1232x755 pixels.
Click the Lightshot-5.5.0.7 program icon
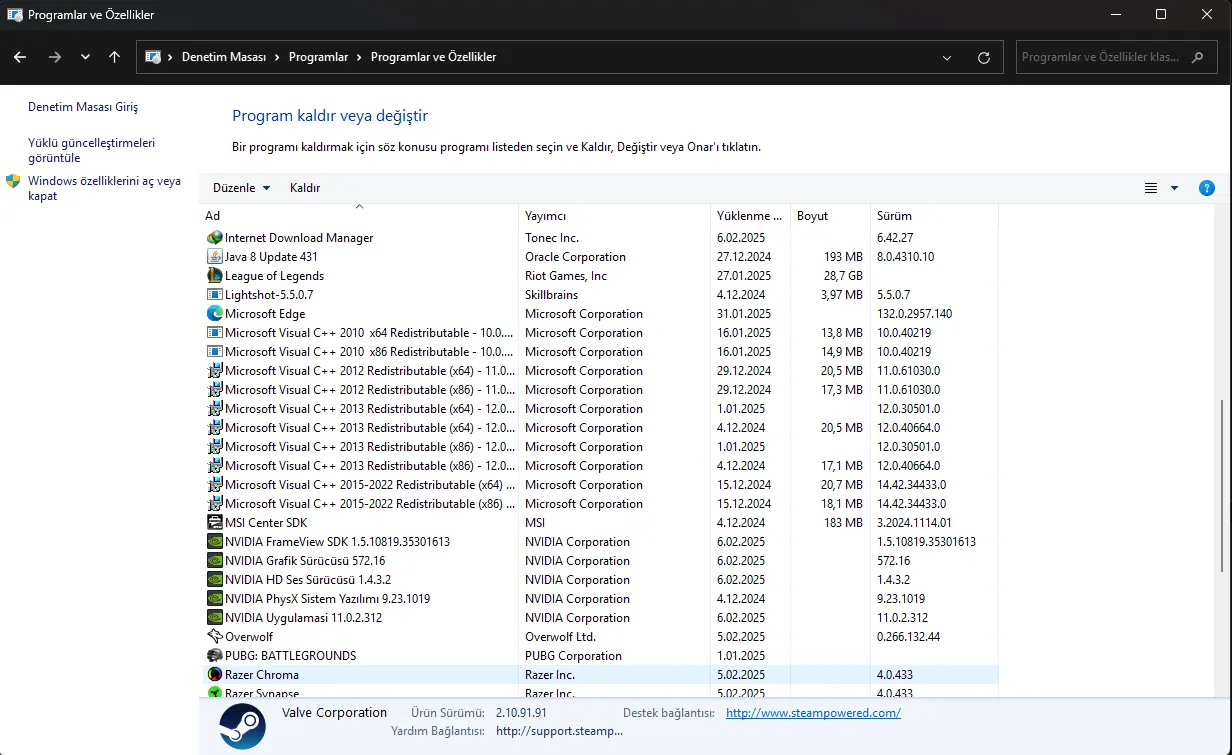[x=214, y=295]
